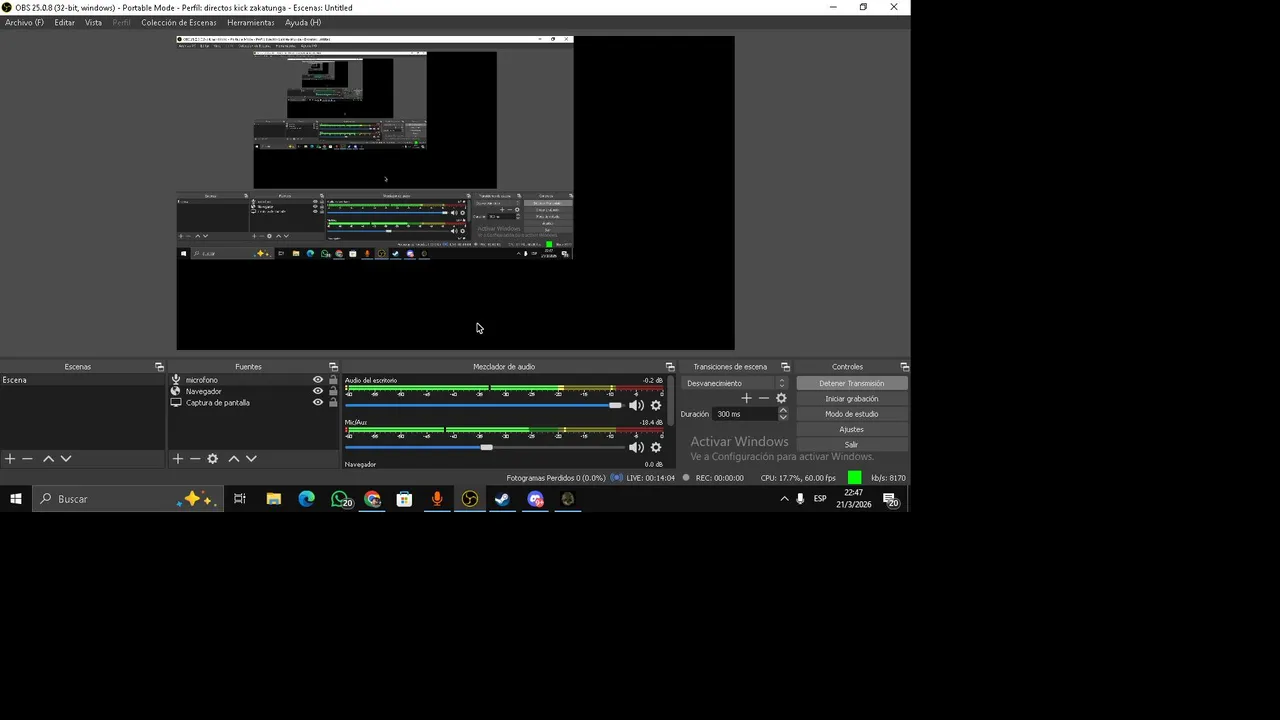1280x720 pixels.
Task: Open the Windows Start menu
Action: (15, 499)
